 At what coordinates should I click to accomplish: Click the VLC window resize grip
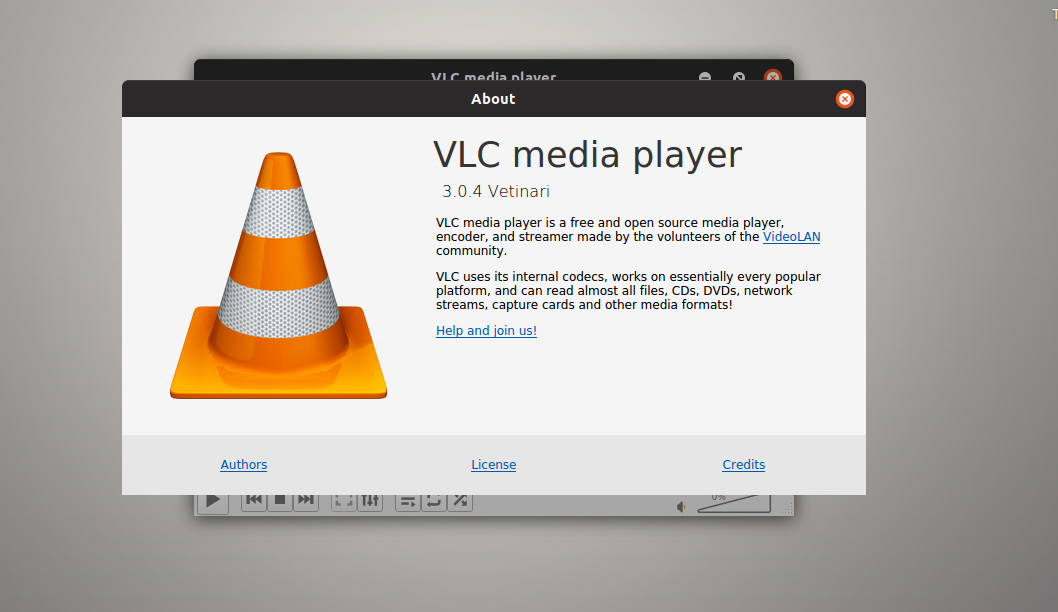tap(787, 509)
